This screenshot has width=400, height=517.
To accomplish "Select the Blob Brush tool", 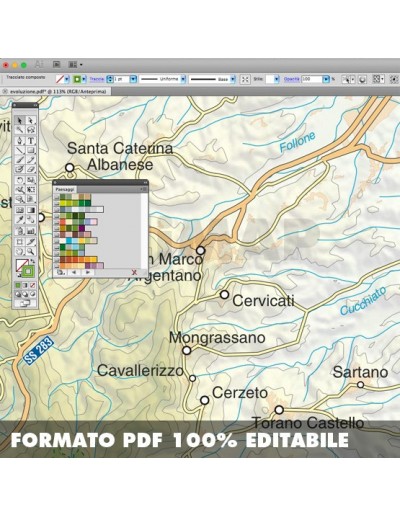I will [20, 169].
